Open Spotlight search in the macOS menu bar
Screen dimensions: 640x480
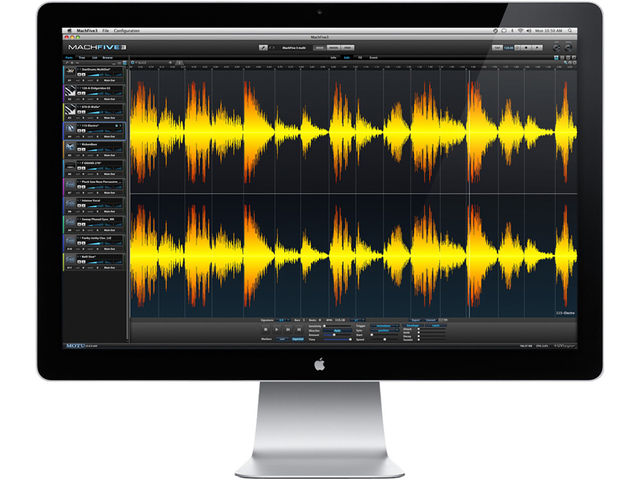[570, 31]
